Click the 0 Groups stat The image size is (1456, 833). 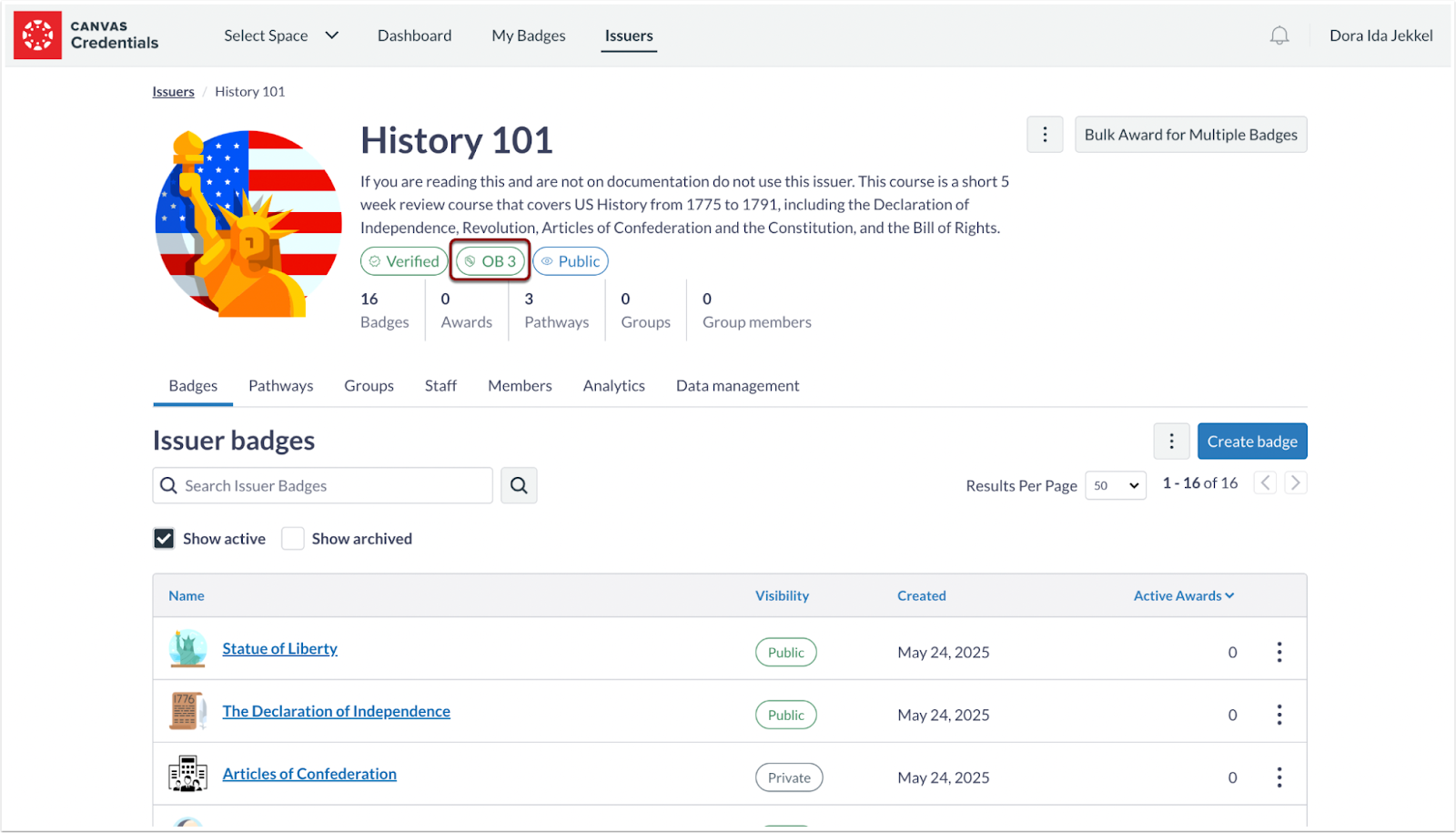click(646, 310)
